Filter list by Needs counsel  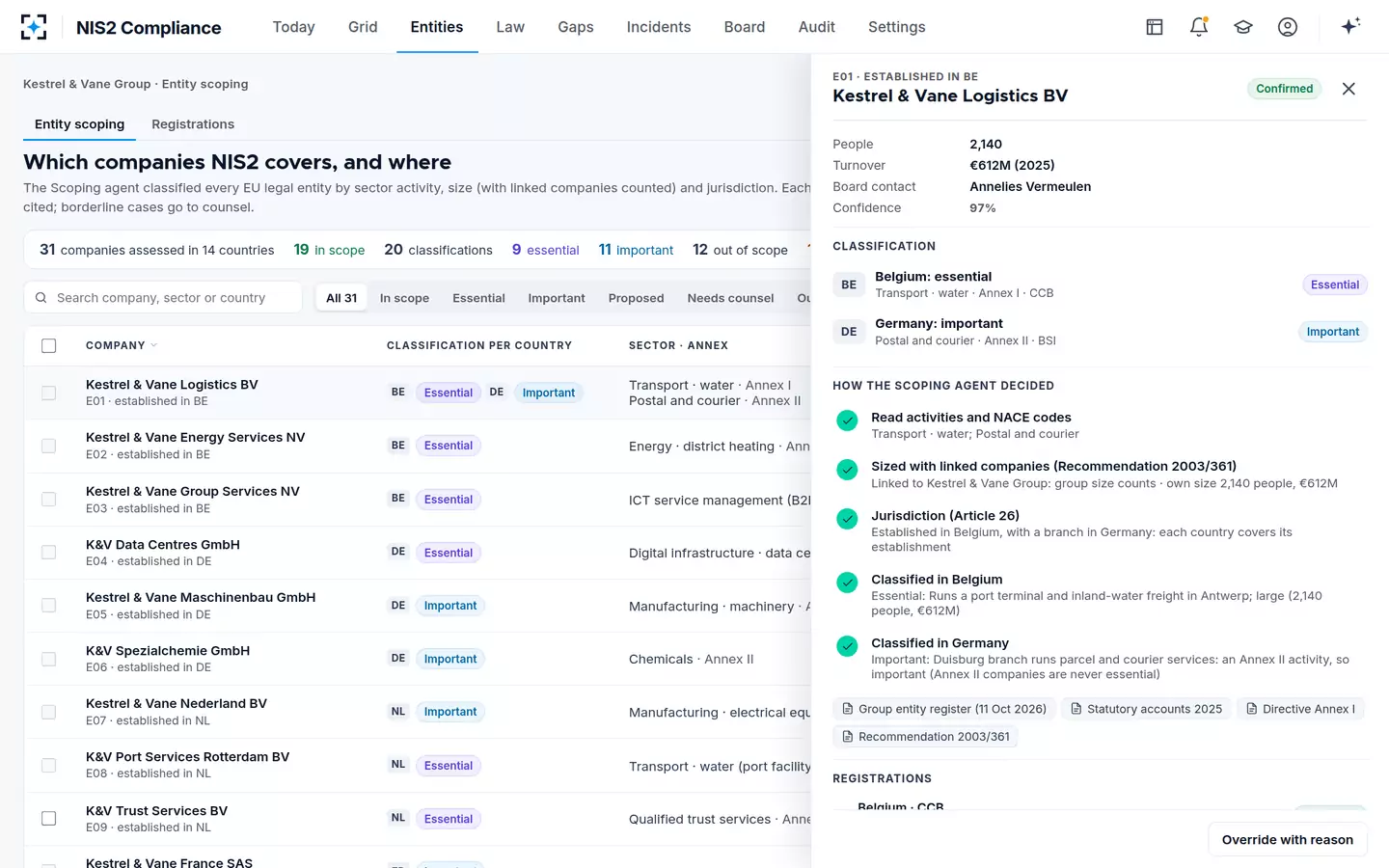coord(730,298)
